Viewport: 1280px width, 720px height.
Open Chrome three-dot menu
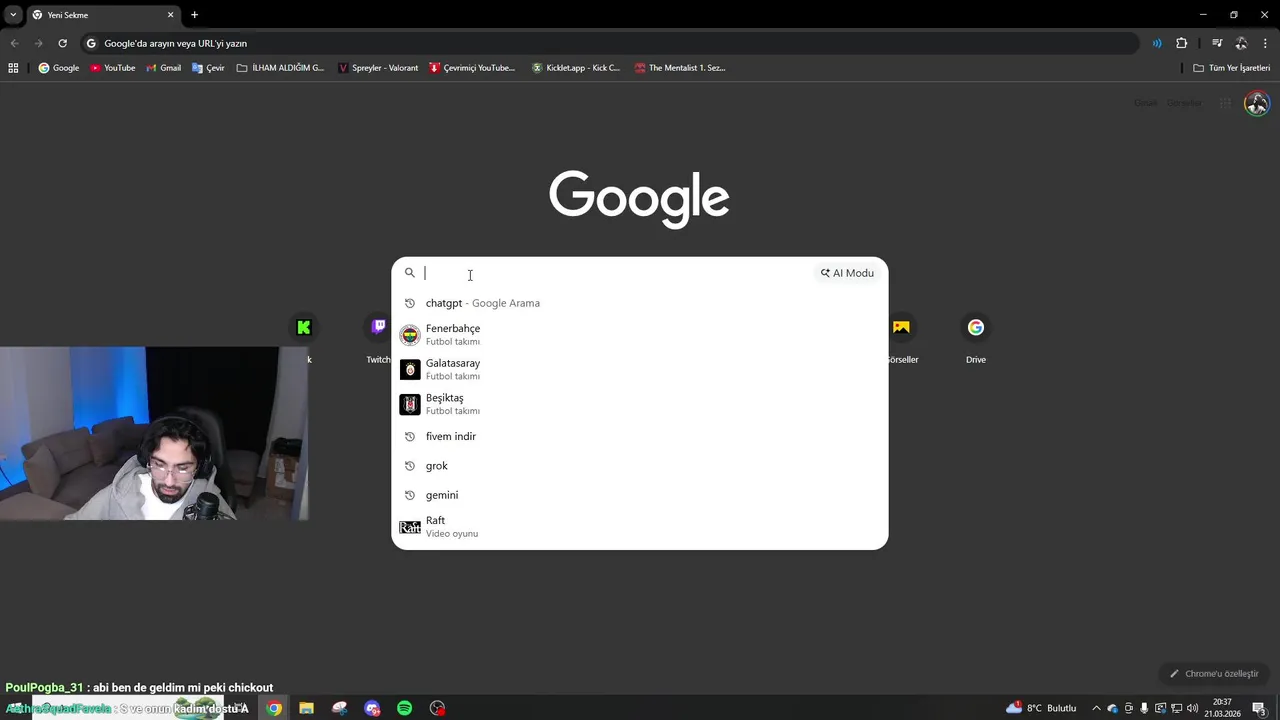(1265, 43)
